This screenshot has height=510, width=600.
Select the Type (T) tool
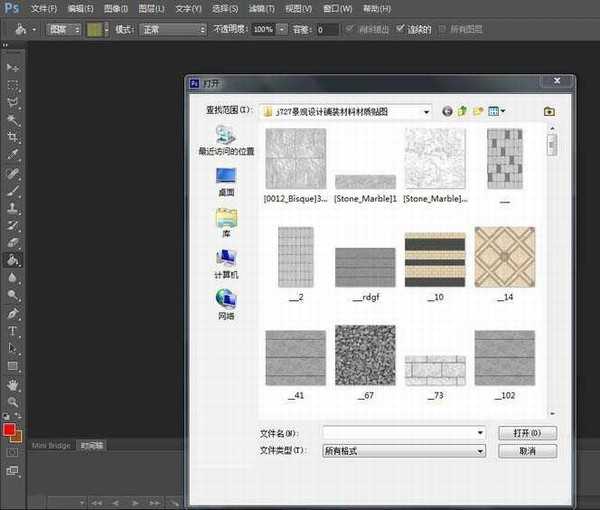point(13,330)
